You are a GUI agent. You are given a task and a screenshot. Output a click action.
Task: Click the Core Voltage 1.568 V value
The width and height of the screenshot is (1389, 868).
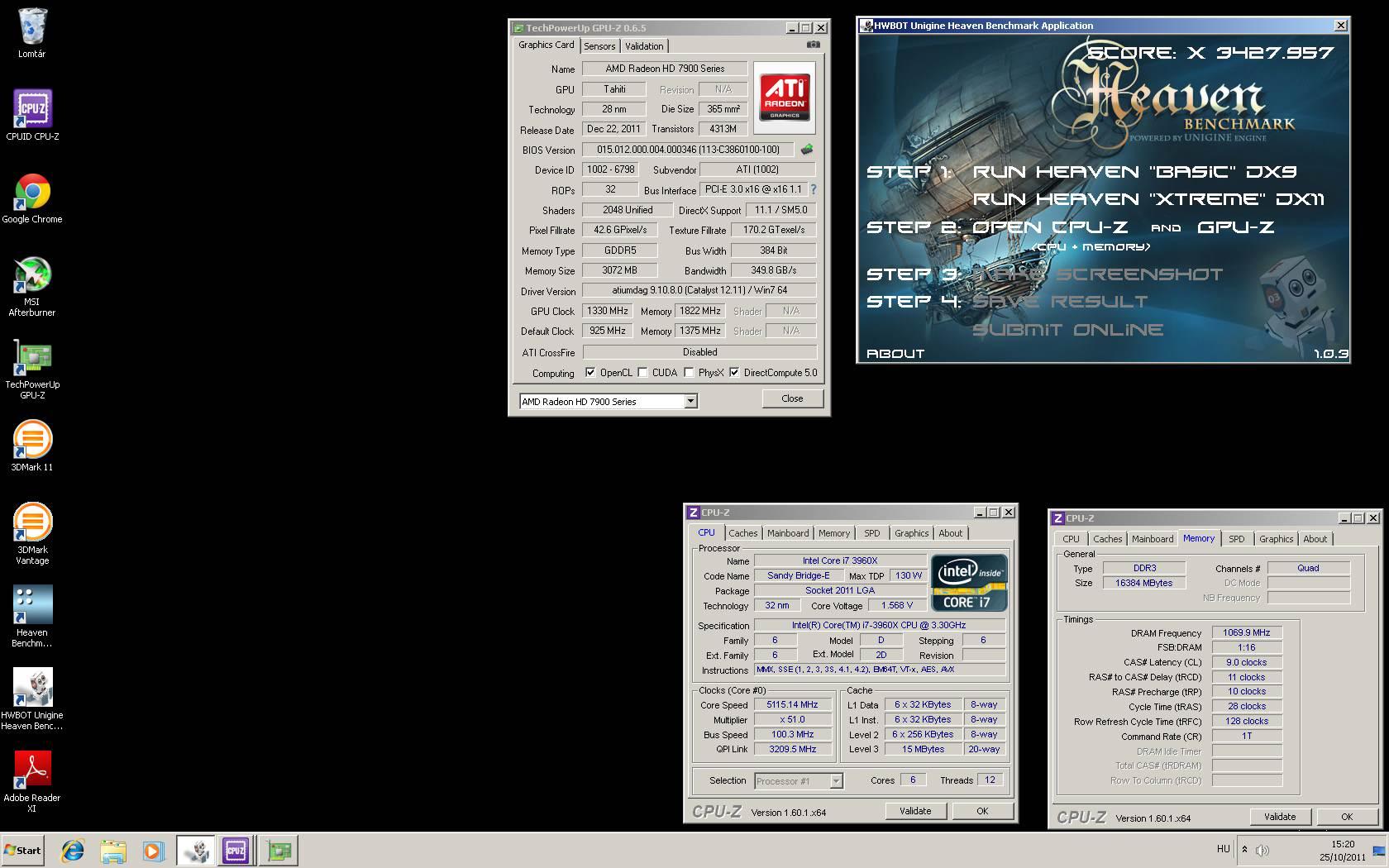pyautogui.click(x=896, y=605)
